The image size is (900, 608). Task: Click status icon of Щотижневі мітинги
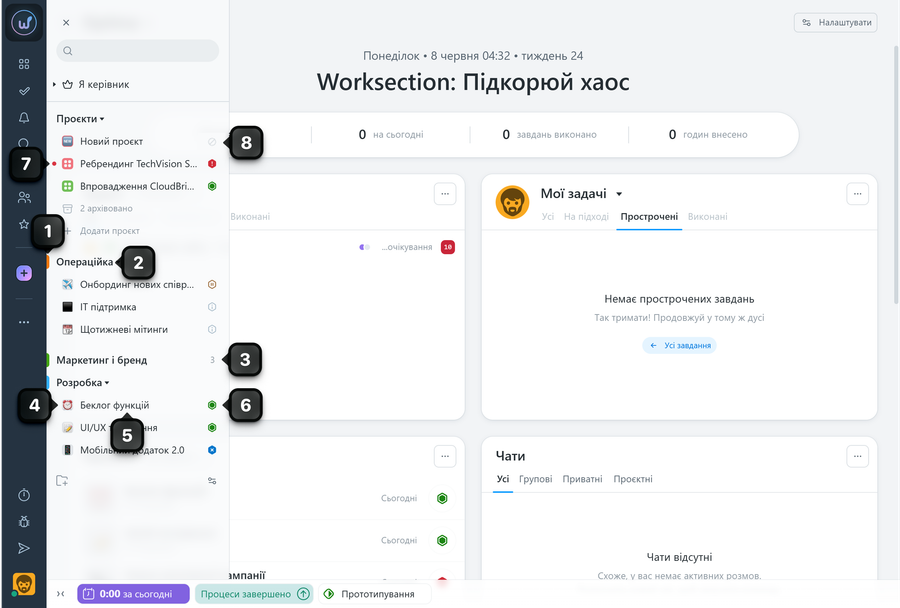click(212, 330)
